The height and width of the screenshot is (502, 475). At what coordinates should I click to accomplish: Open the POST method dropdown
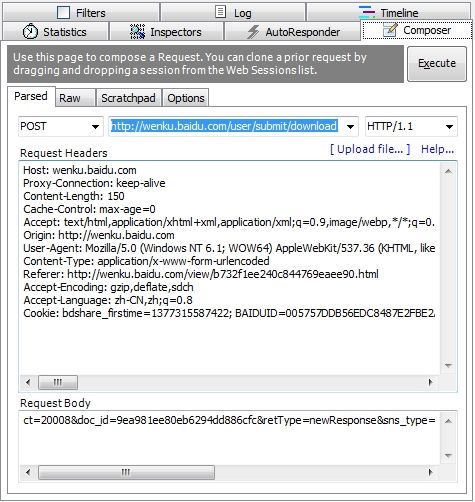tap(61, 126)
